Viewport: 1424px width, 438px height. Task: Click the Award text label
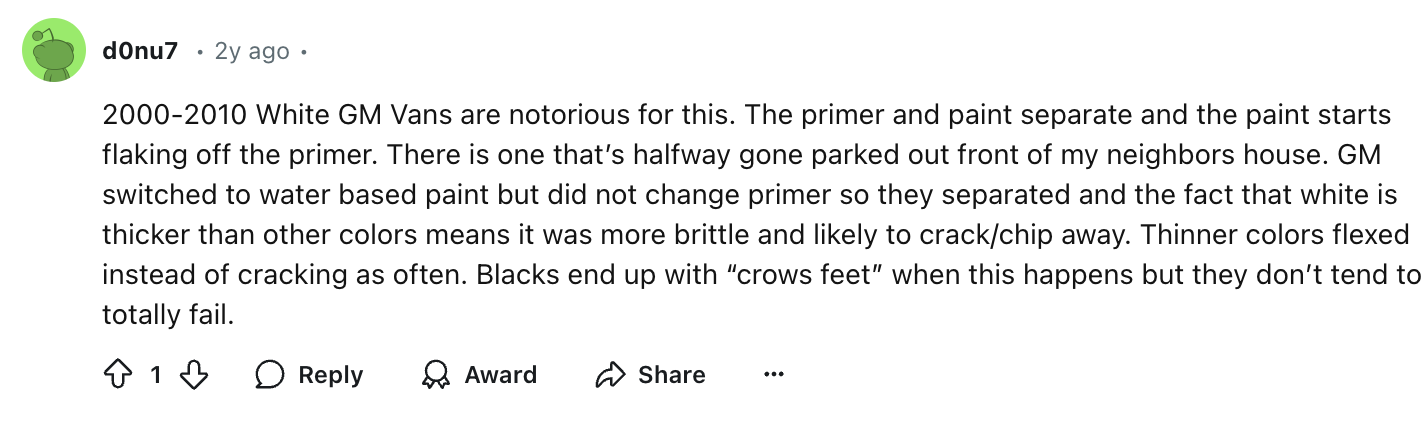click(501, 375)
